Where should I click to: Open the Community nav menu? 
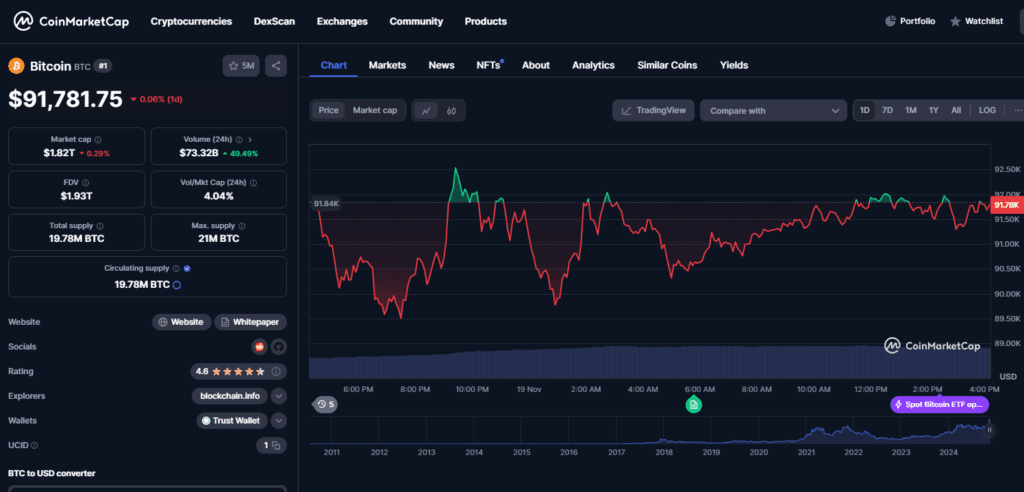point(416,22)
